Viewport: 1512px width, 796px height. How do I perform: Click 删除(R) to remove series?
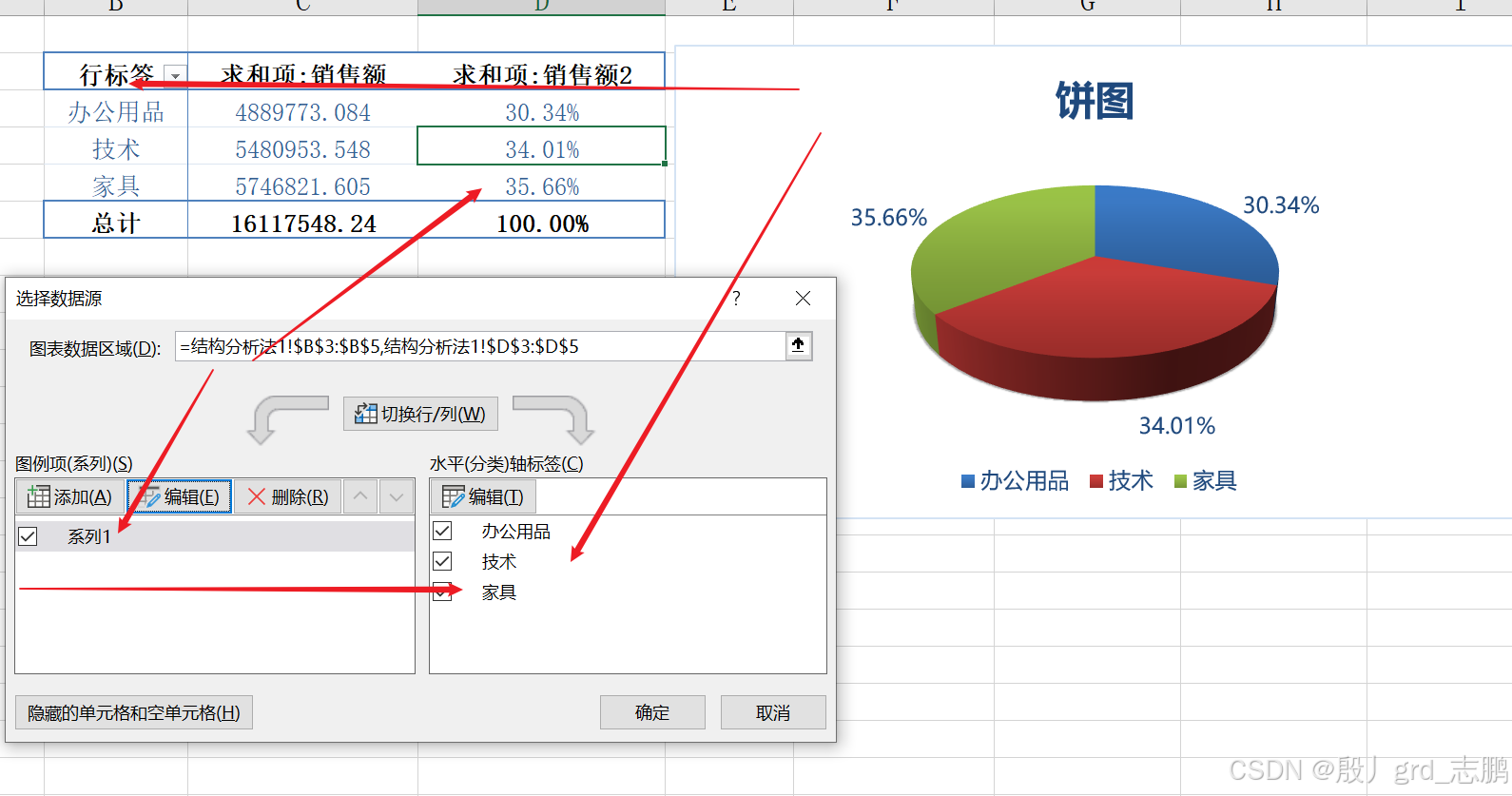tap(288, 496)
